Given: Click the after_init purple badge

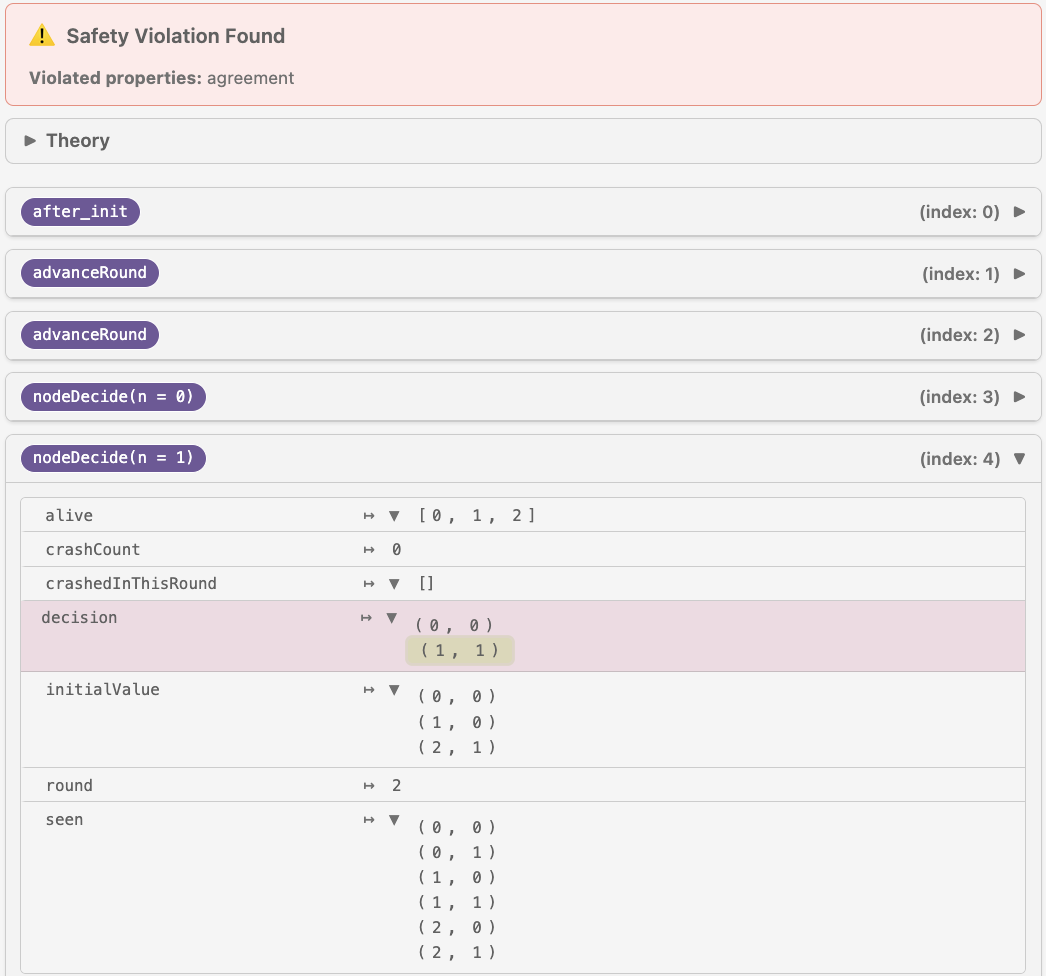Looking at the screenshot, I should click(80, 212).
